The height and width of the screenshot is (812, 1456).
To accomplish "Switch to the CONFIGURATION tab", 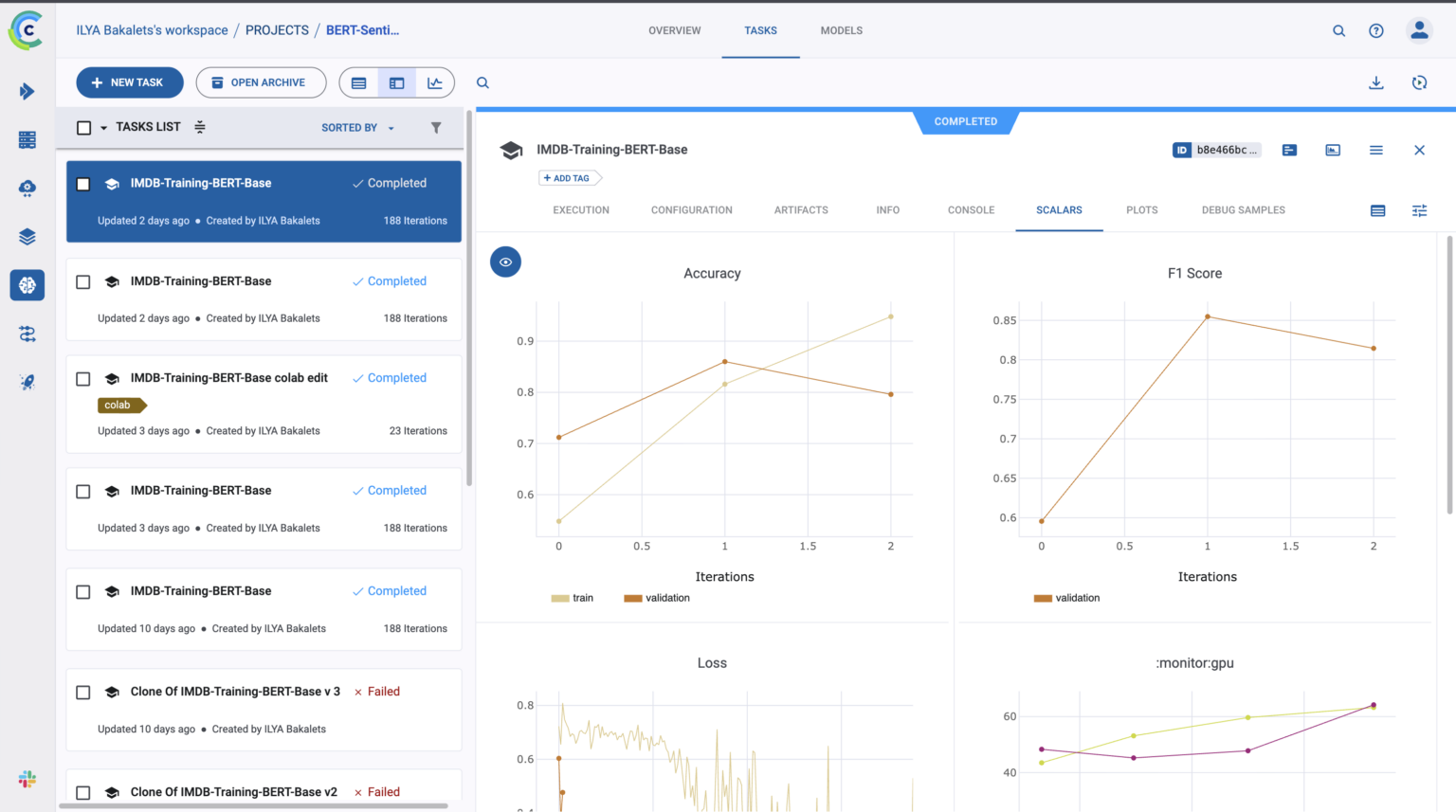I will pos(691,210).
